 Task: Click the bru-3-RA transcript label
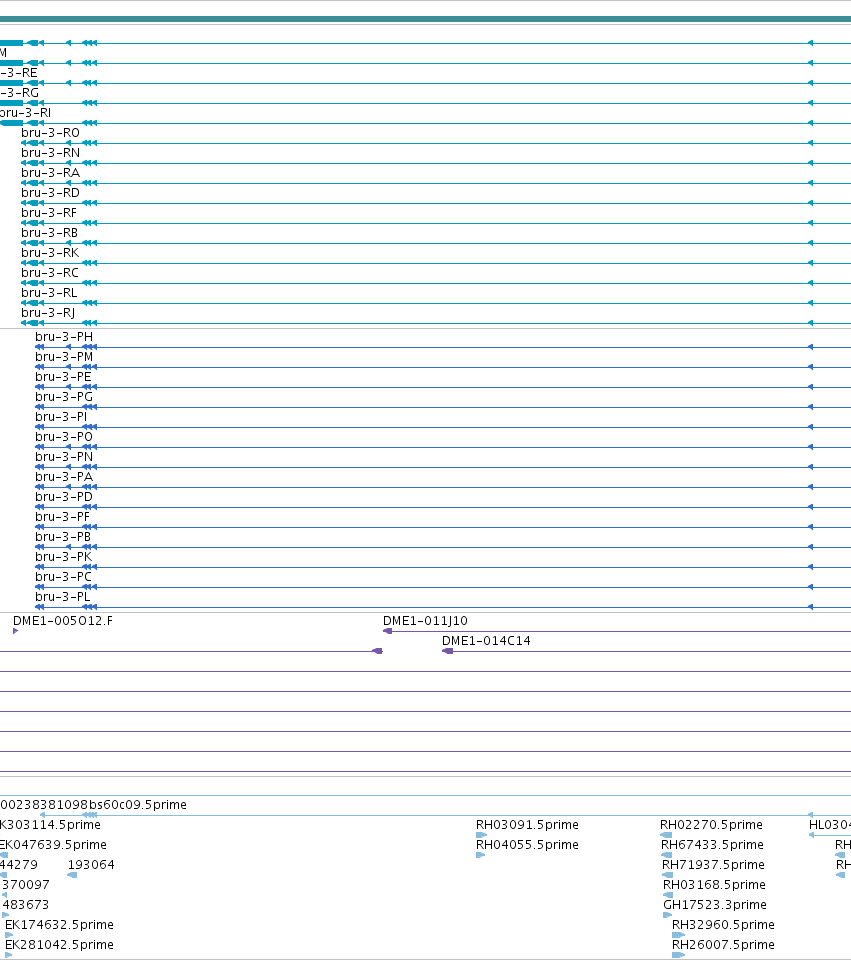(50, 173)
